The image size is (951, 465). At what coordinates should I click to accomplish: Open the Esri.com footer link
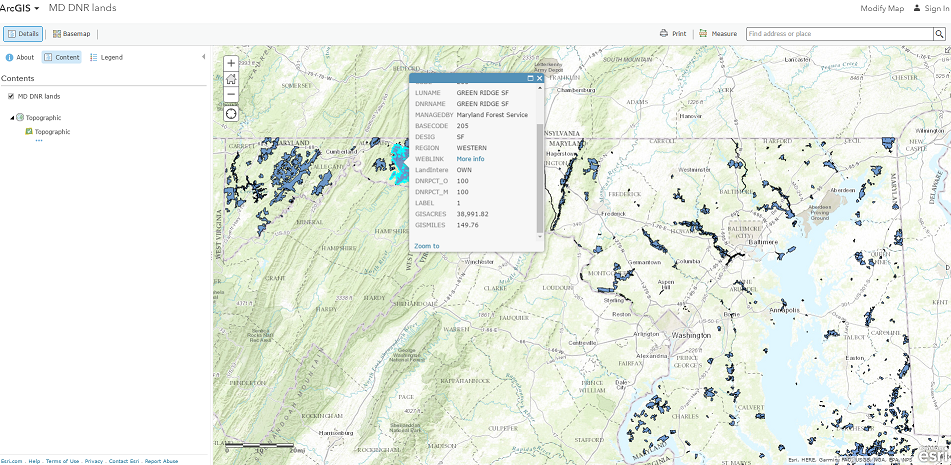pyautogui.click(x=10, y=461)
